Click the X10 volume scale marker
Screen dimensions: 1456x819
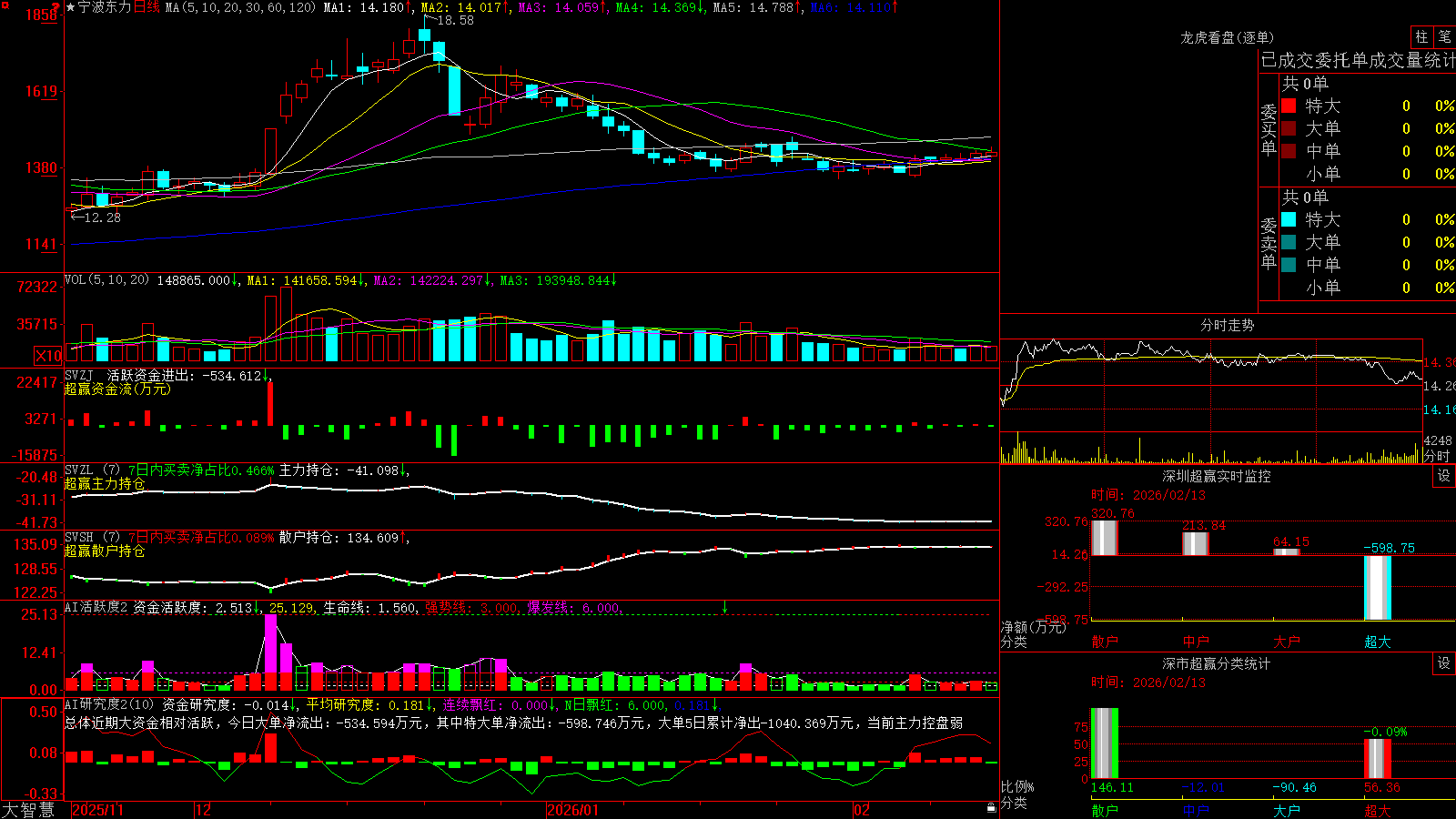coord(48,356)
